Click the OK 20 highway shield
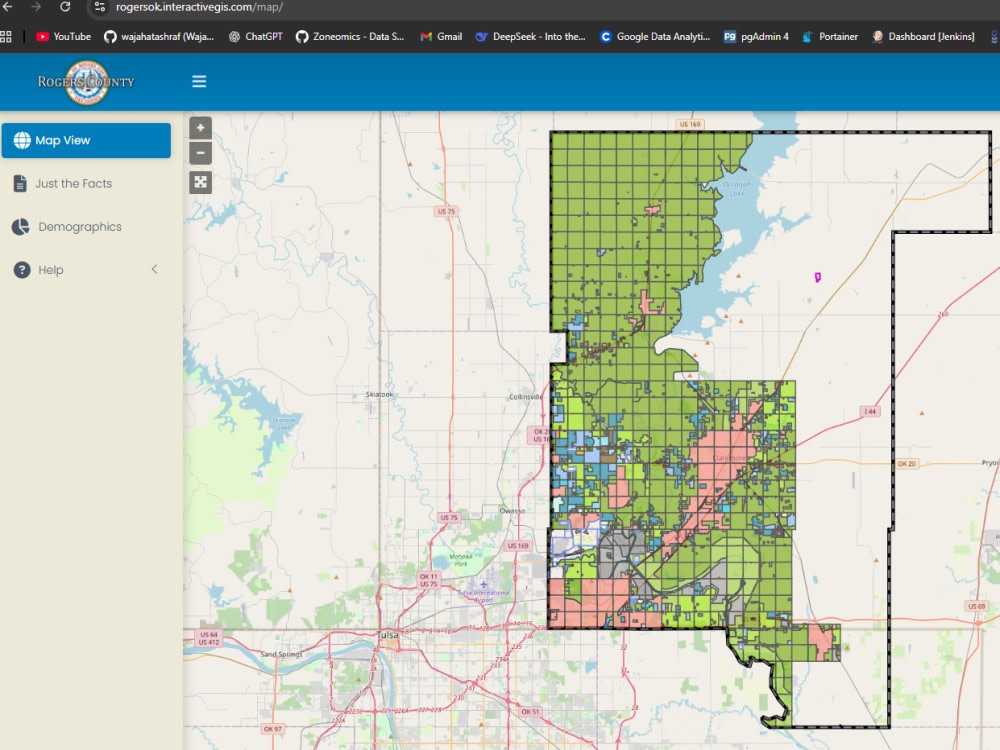Image resolution: width=1000 pixels, height=750 pixels. click(906, 464)
